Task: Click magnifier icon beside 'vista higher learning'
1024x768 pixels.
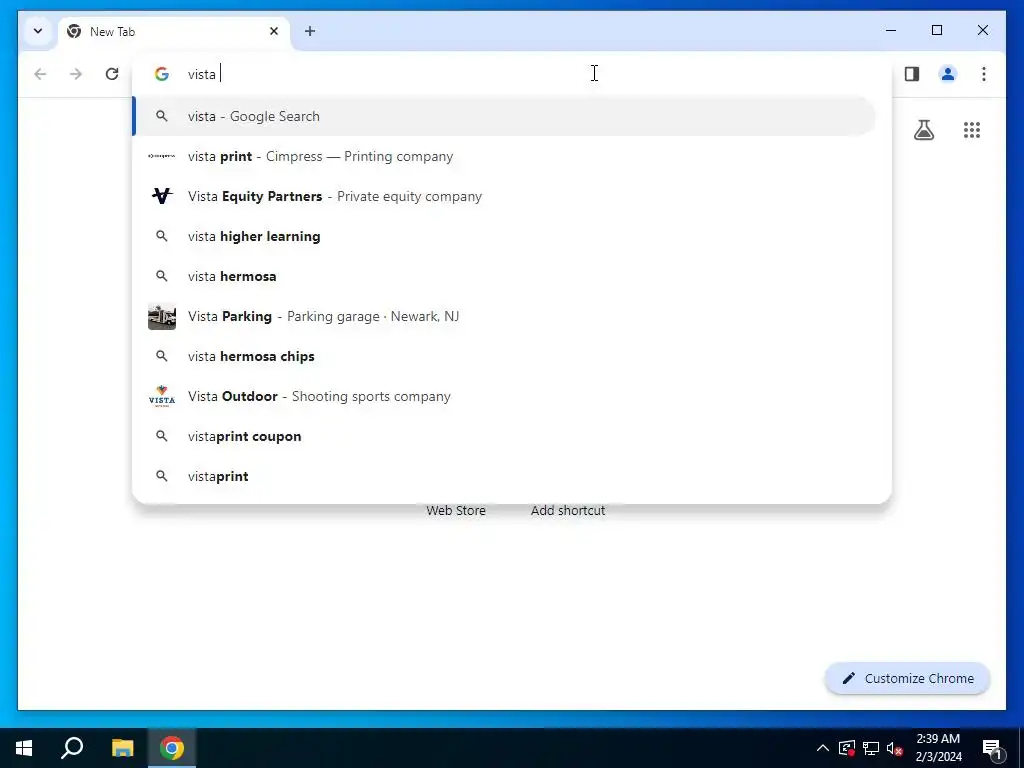Action: tap(161, 236)
